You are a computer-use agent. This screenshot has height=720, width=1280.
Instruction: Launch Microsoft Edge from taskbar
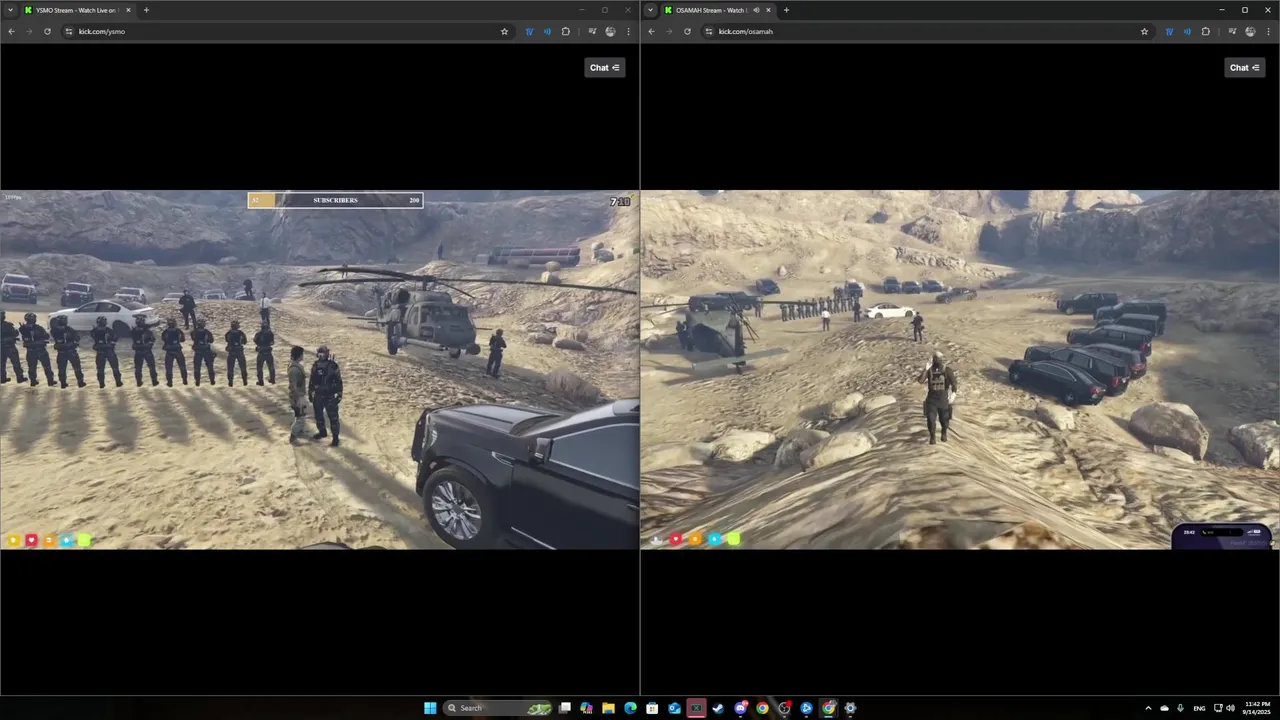click(630, 708)
